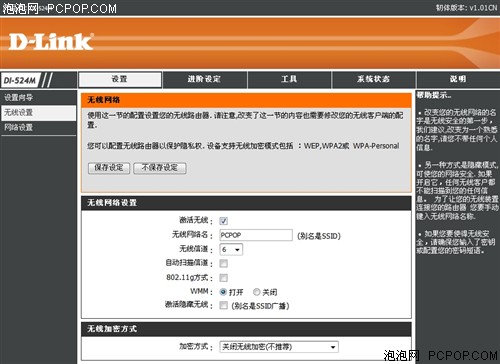Click the D-Link logo
500x364 pixels.
(51, 42)
